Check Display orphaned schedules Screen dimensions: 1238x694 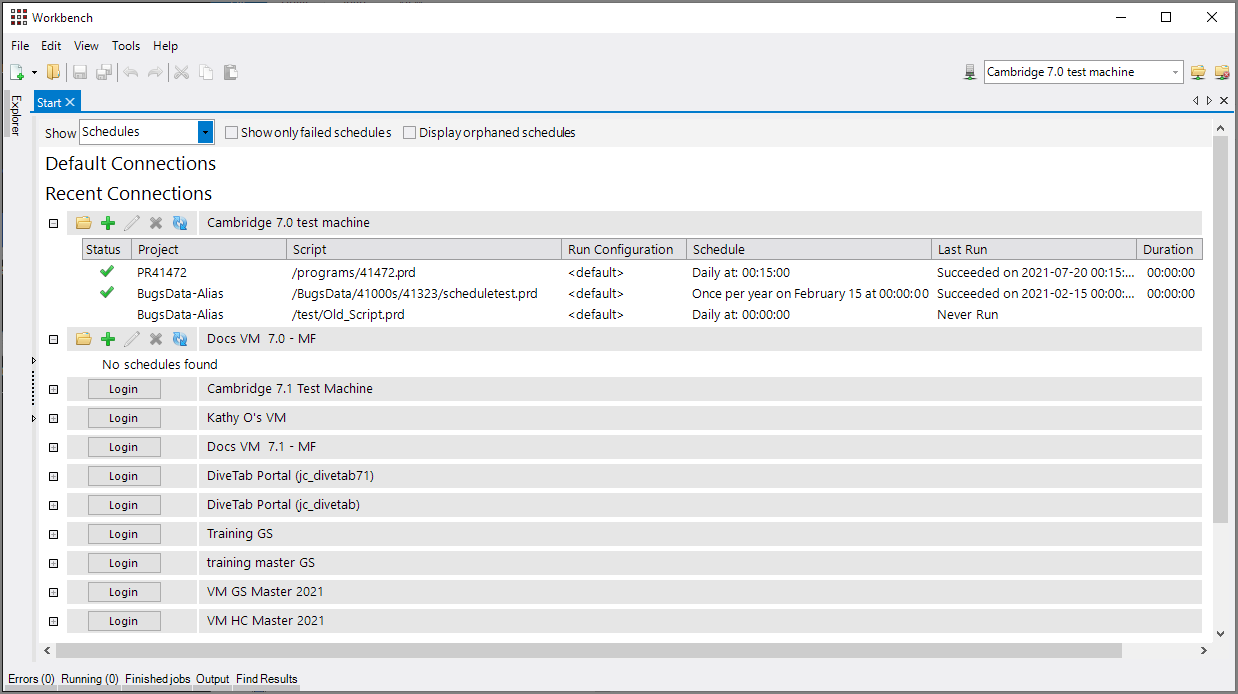click(x=409, y=132)
